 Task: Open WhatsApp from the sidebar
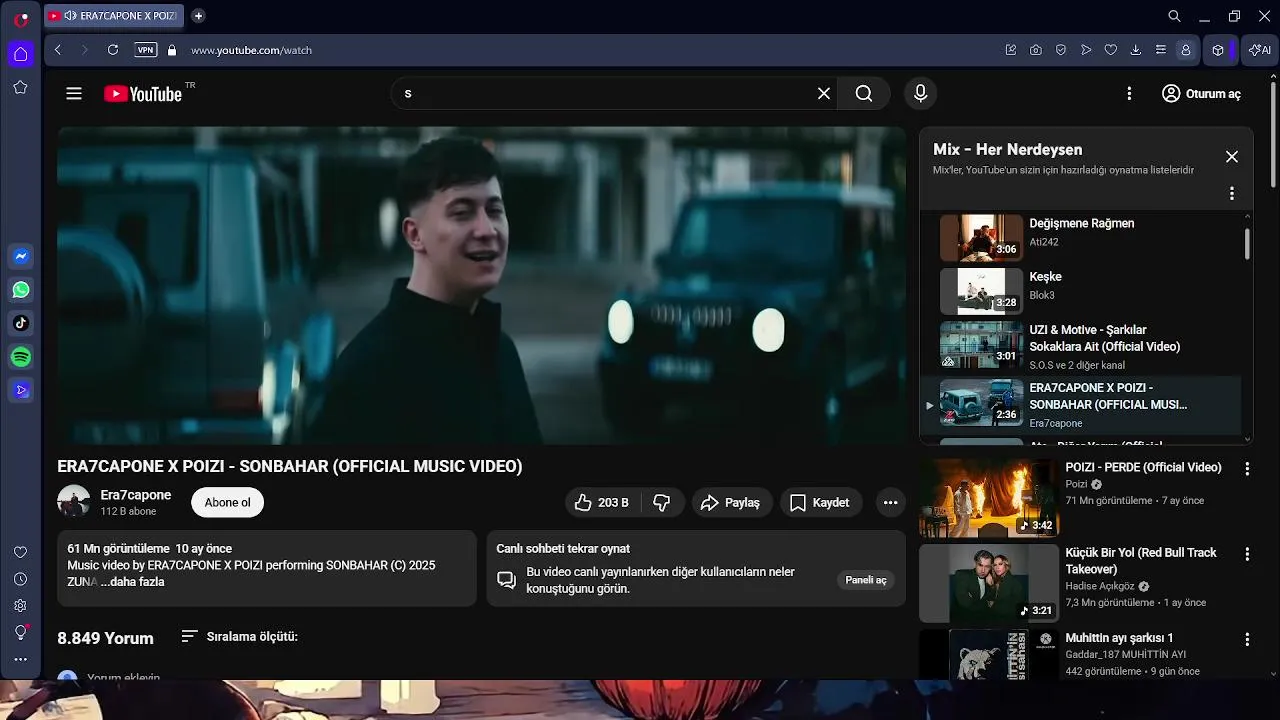click(x=20, y=290)
